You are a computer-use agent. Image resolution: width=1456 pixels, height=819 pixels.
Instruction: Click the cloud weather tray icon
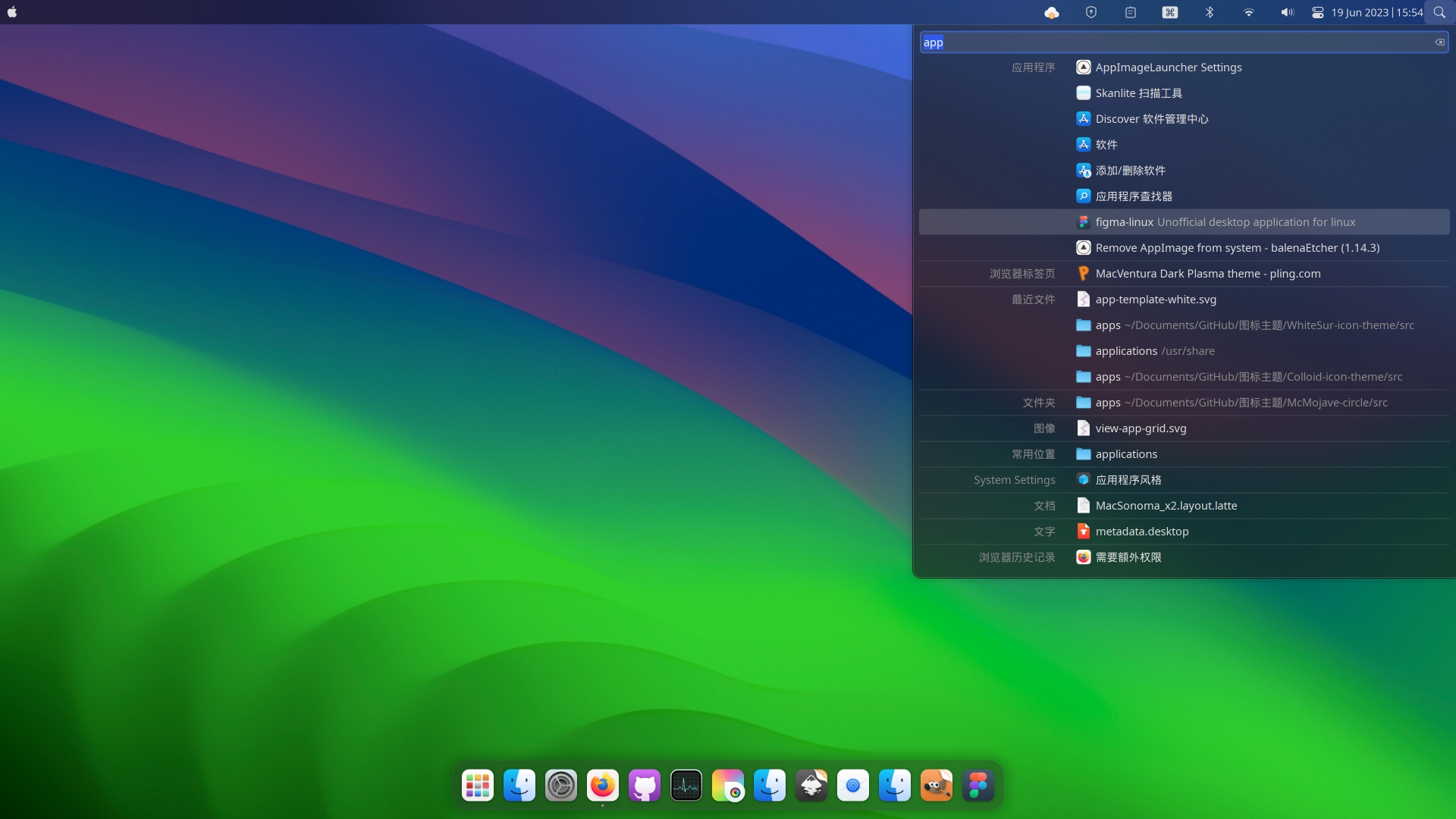pos(1052,12)
